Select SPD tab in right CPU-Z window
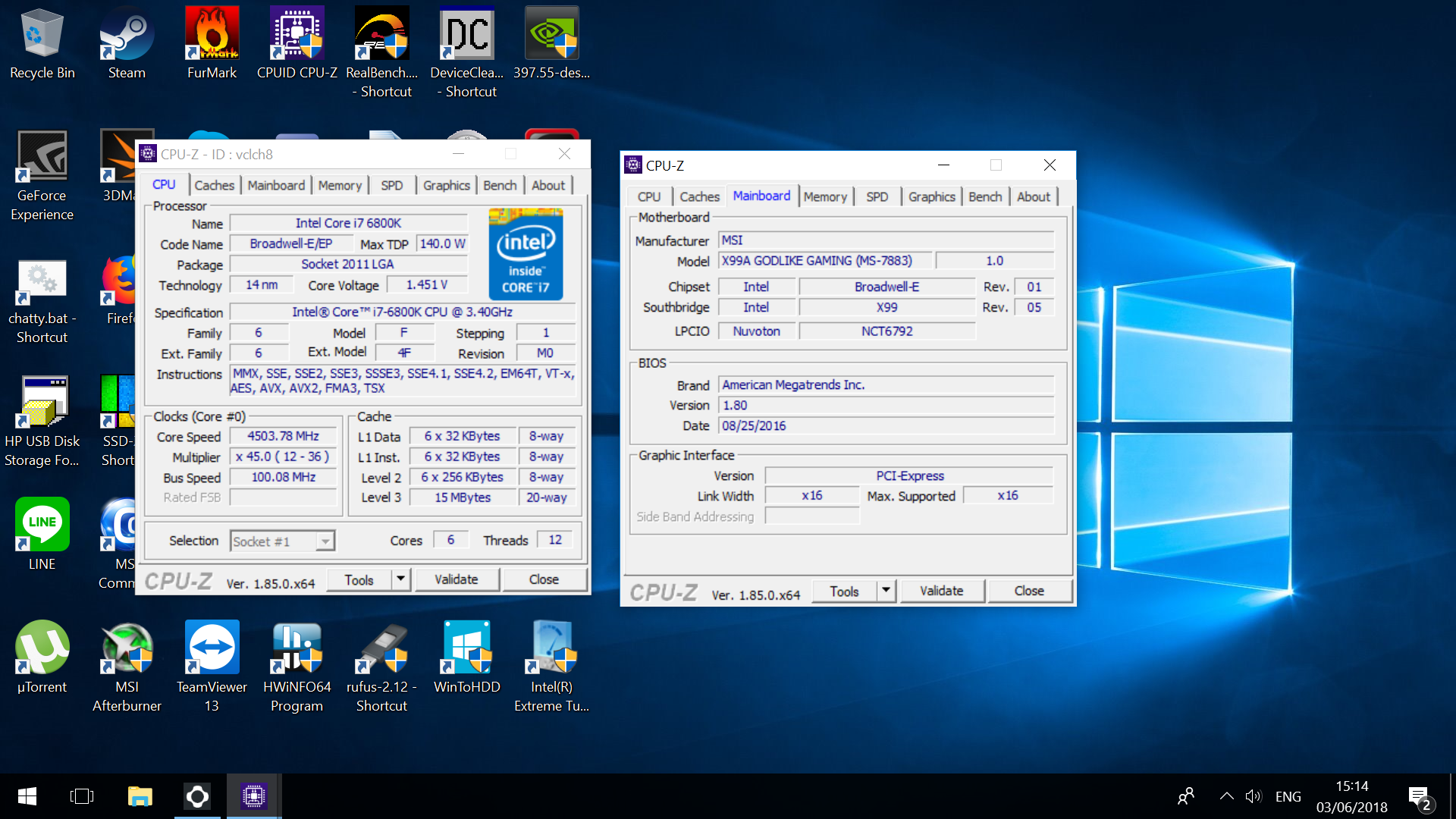 coord(877,196)
